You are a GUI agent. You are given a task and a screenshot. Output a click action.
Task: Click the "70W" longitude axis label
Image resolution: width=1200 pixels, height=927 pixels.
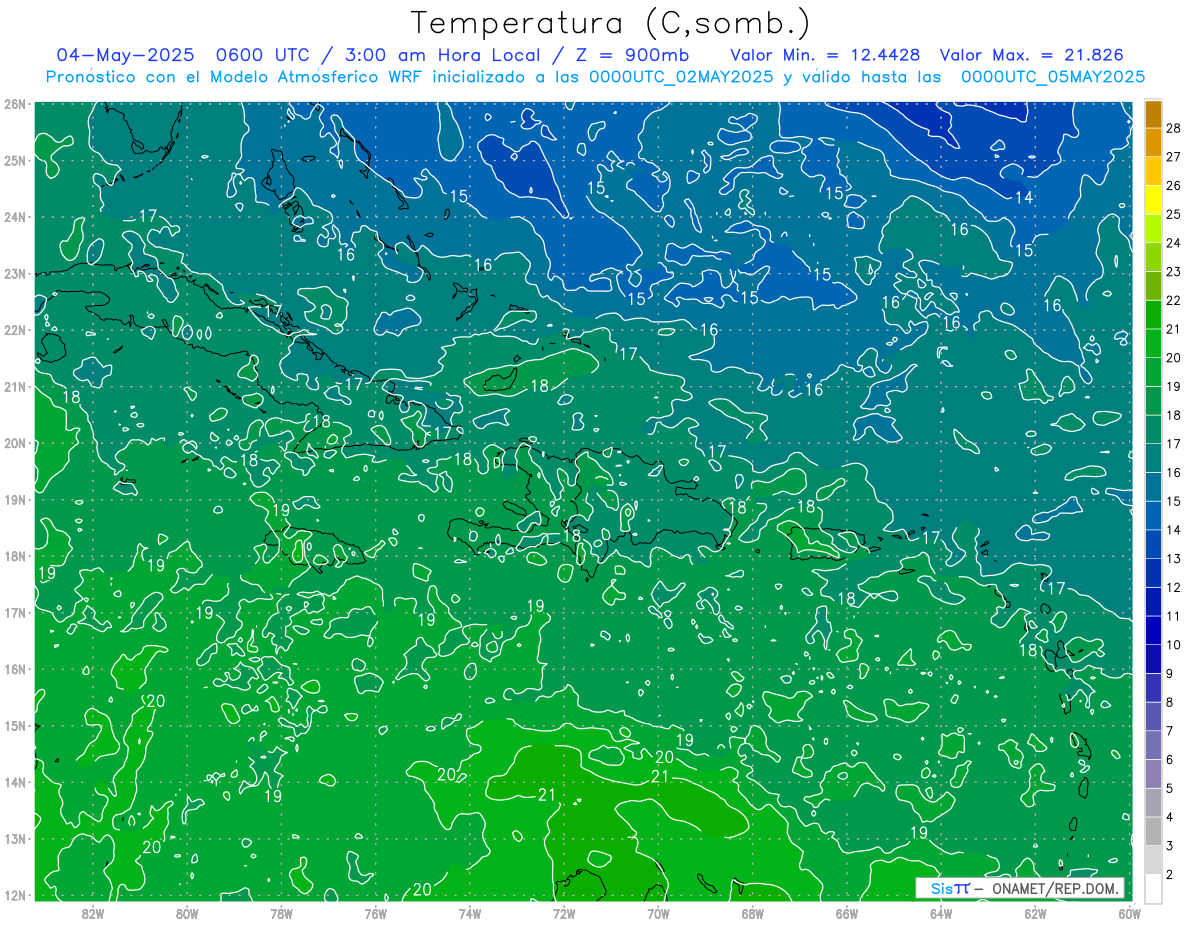coord(658,913)
